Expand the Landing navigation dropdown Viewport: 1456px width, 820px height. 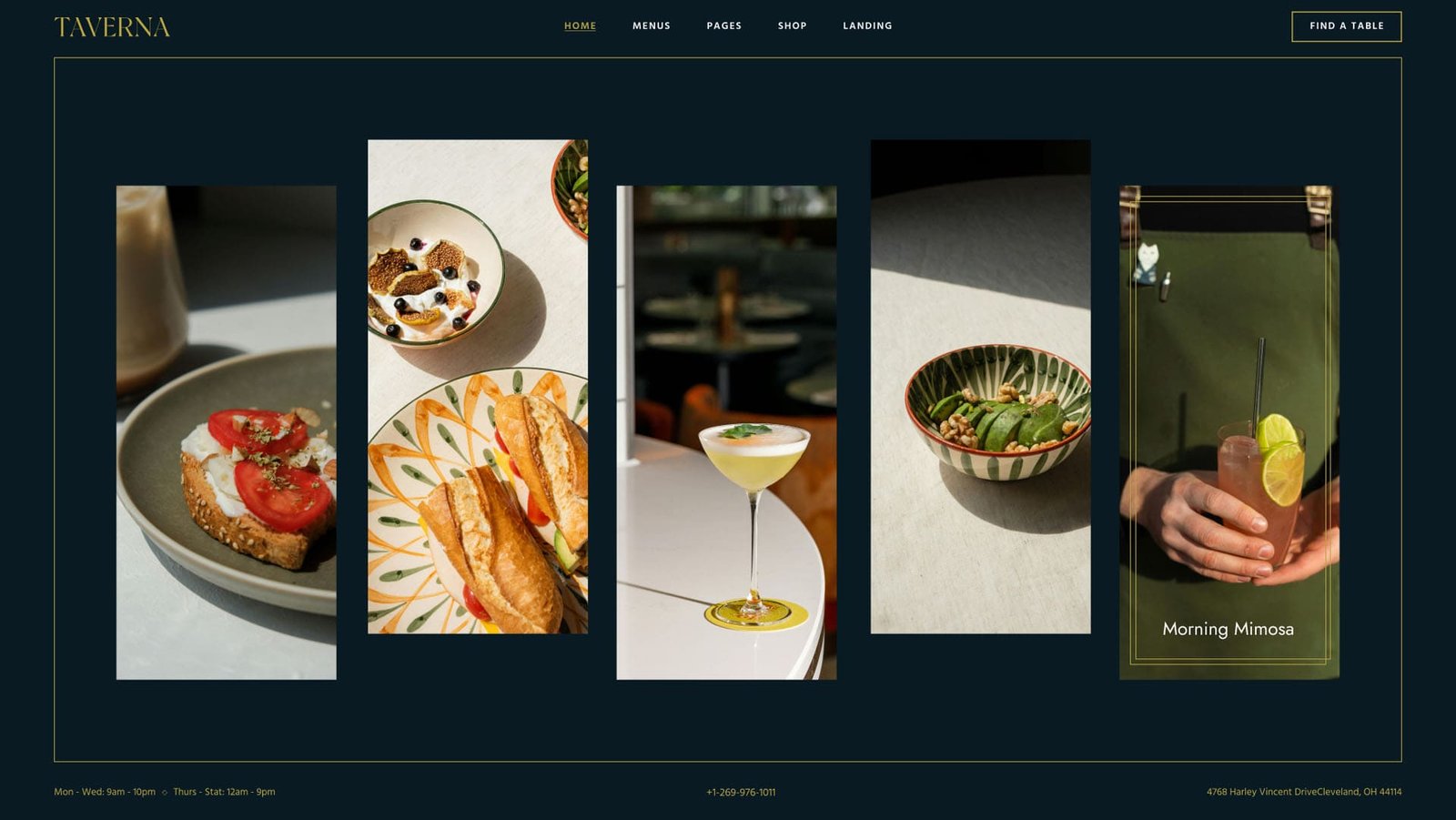867,25
